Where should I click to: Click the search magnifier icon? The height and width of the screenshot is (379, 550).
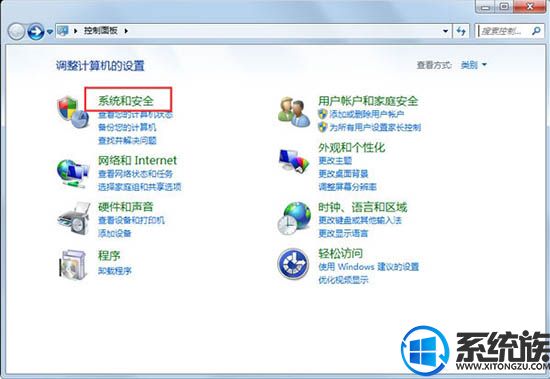click(x=536, y=31)
